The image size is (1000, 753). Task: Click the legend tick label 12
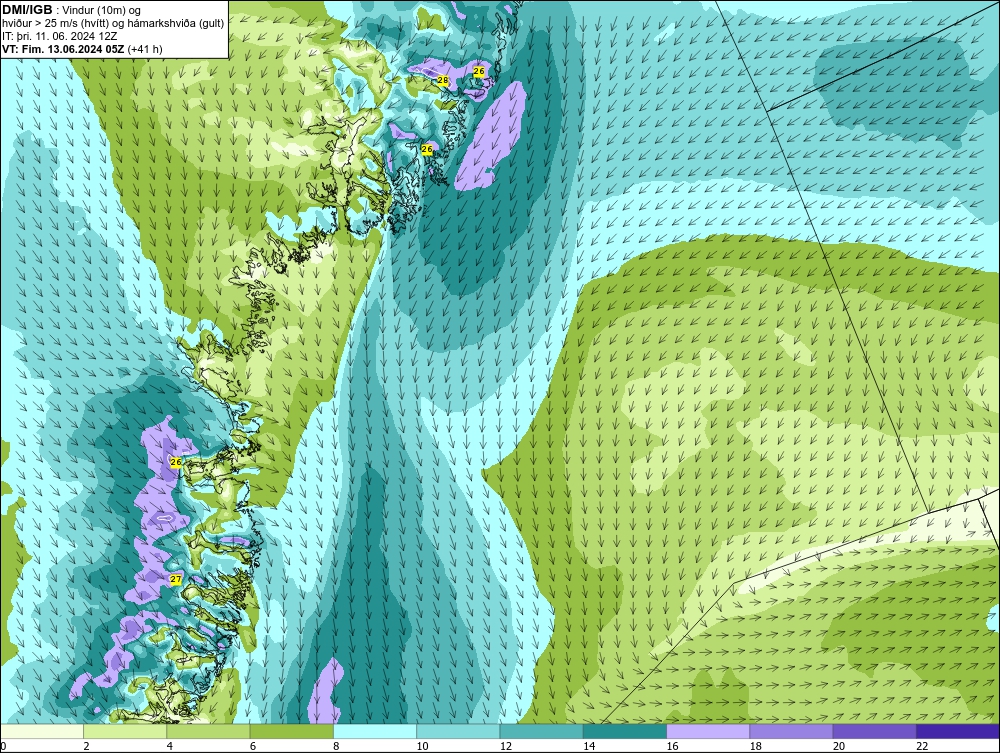[x=506, y=746]
